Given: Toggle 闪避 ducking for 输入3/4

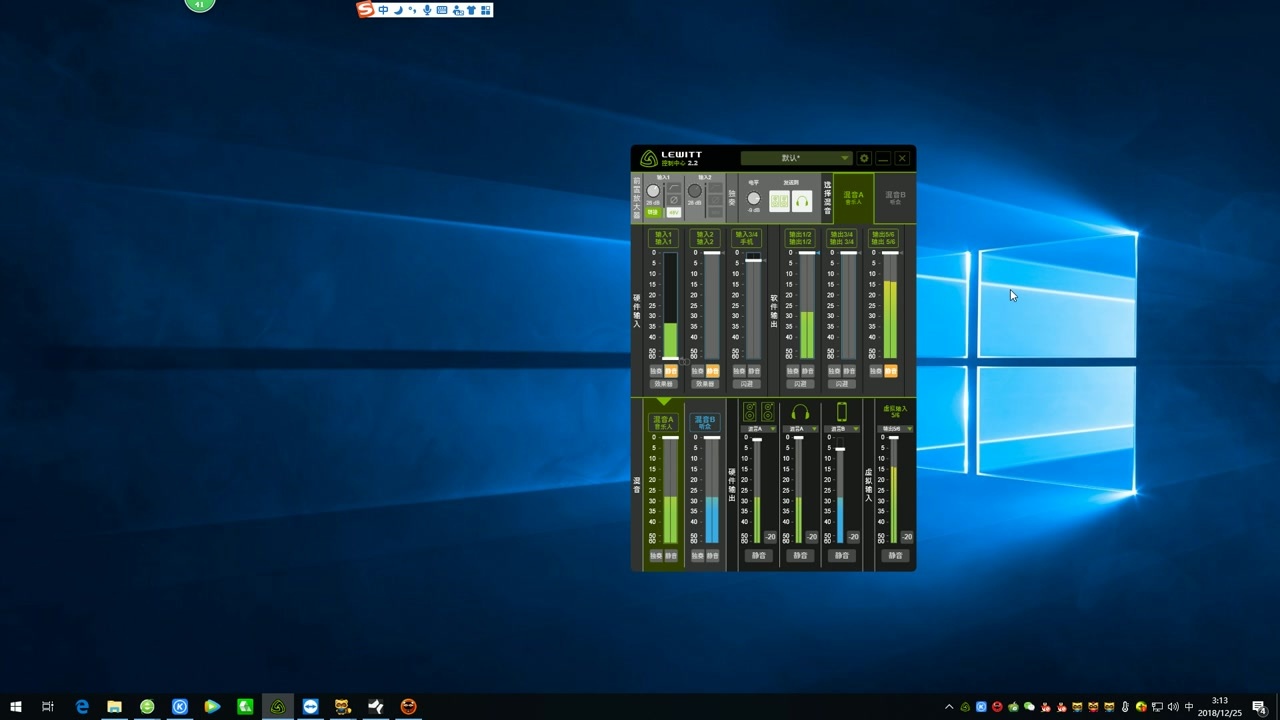Looking at the screenshot, I should 747,384.
